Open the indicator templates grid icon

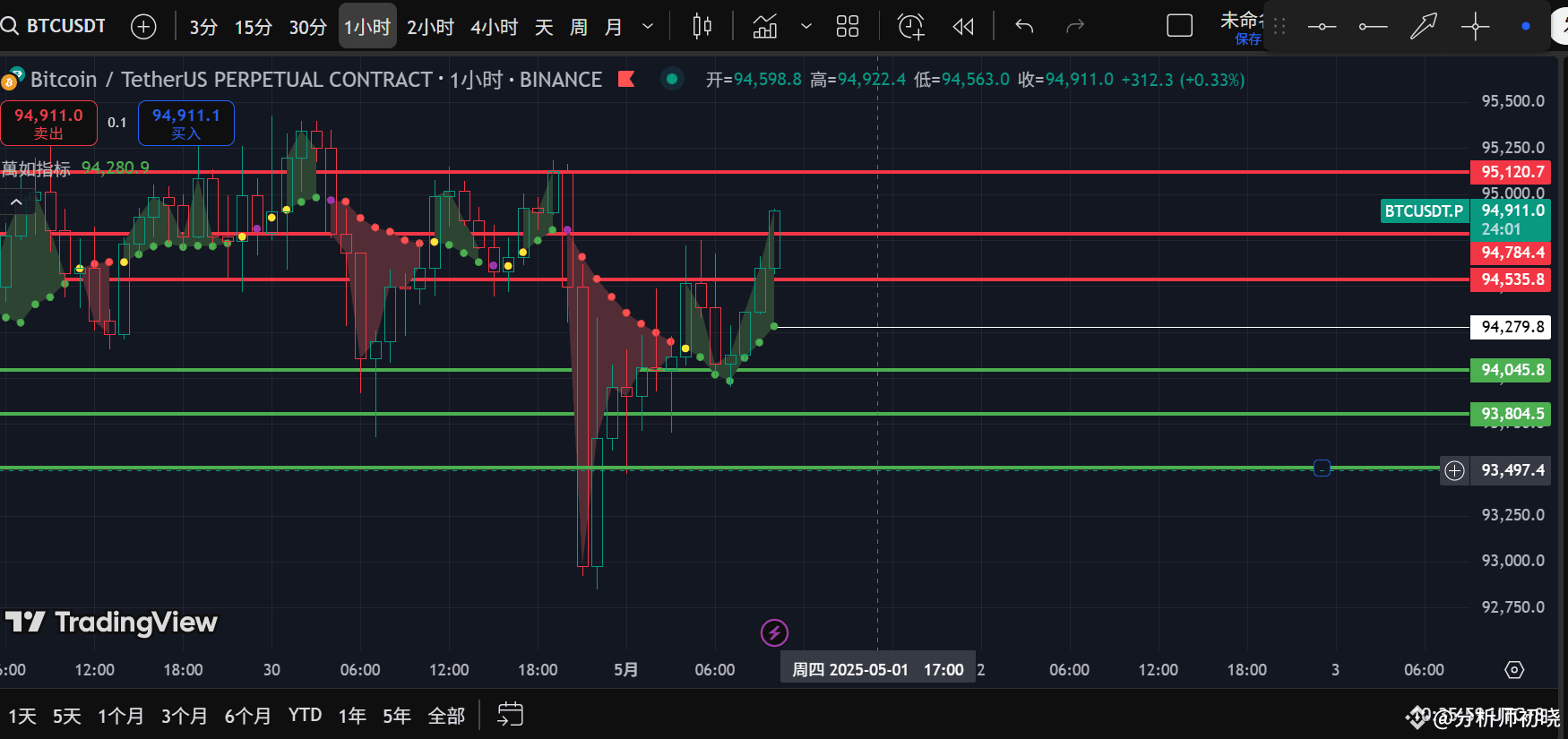click(x=848, y=27)
